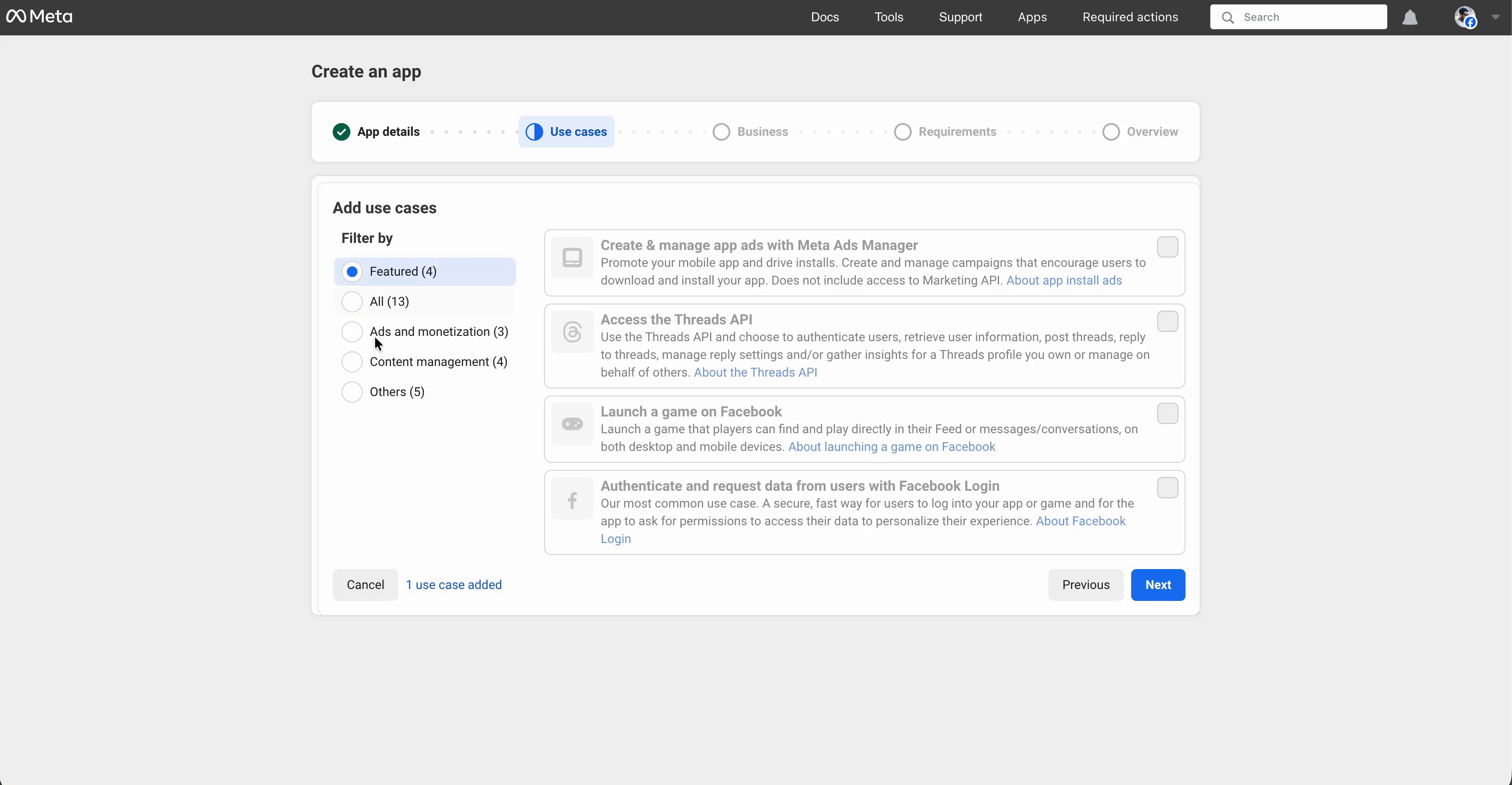Screen dimensions: 1512x785
Task: Open the Tools menu
Action: (x=889, y=17)
